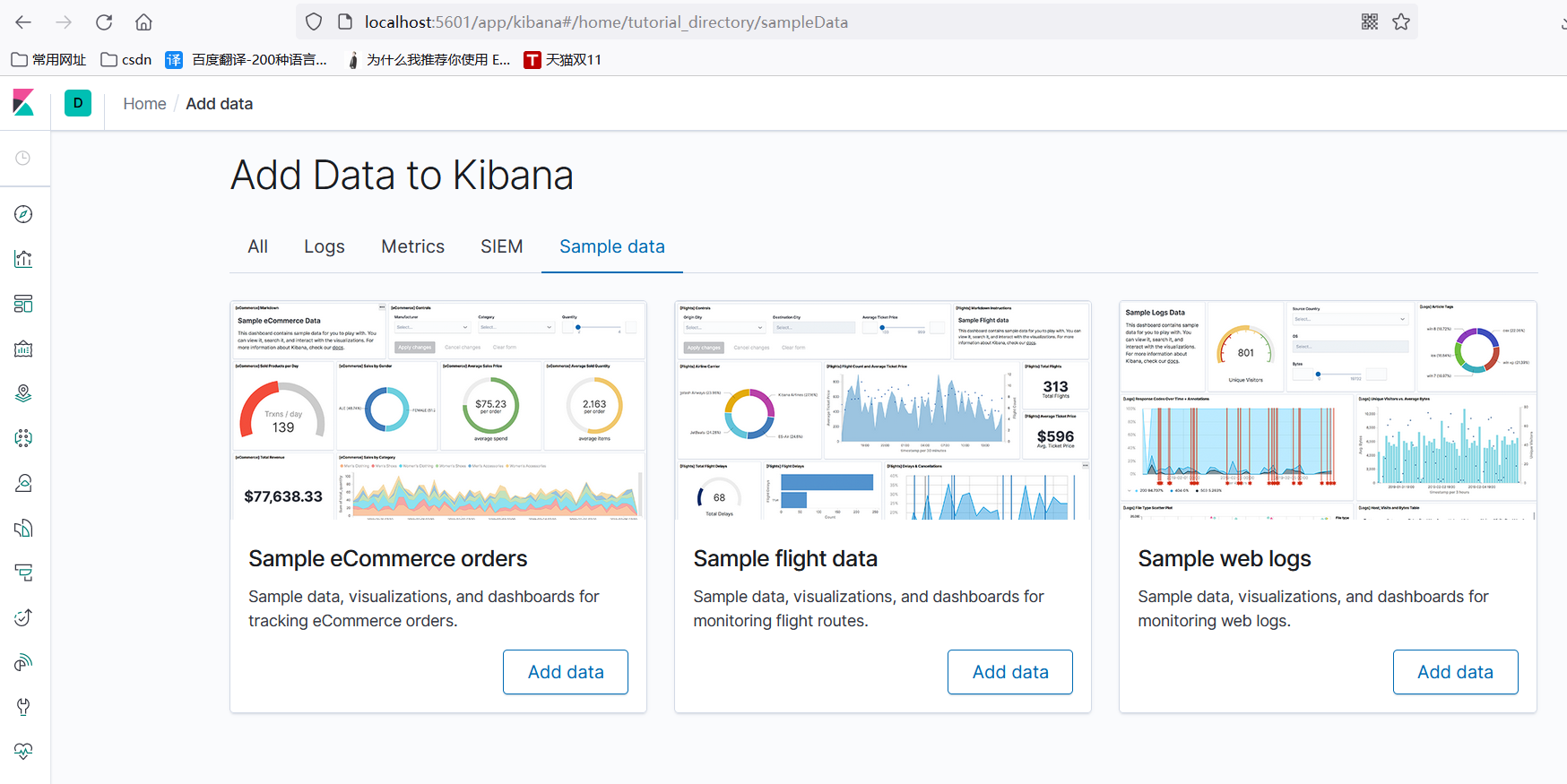Switch to the All tab
1567x784 pixels.
click(258, 246)
